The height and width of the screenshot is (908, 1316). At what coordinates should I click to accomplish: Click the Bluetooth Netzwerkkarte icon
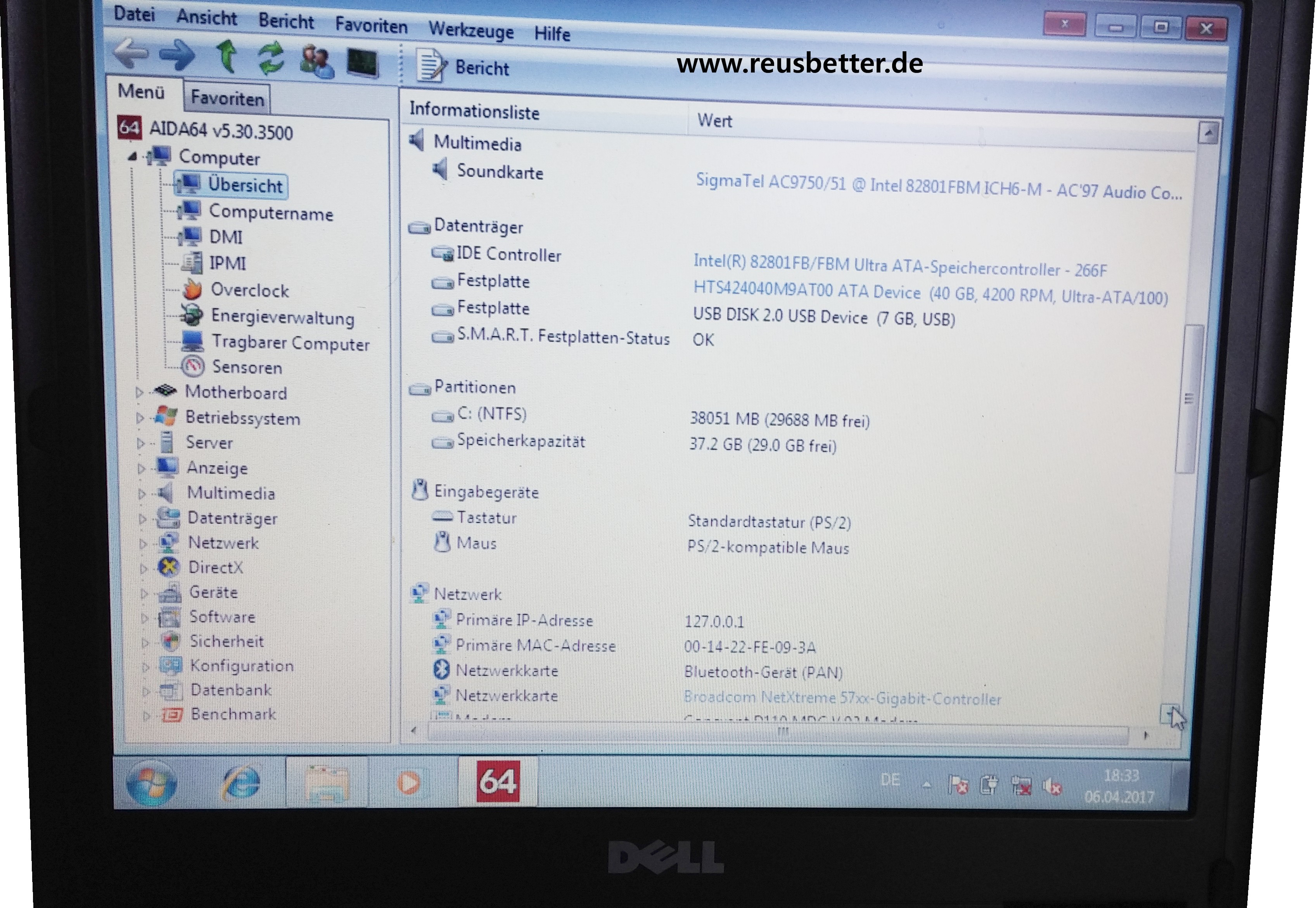(441, 670)
